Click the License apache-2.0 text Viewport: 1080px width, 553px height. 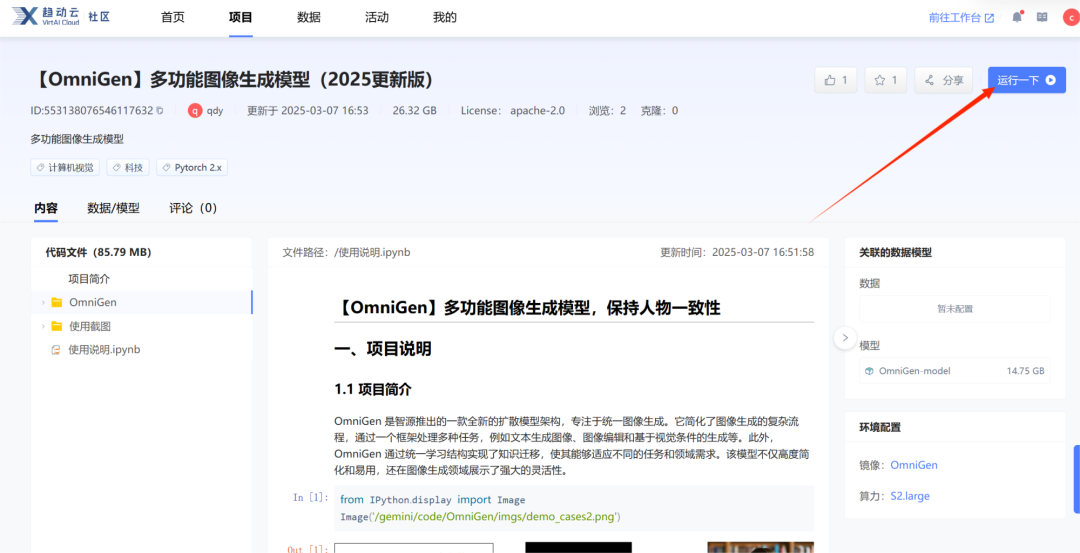(512, 110)
